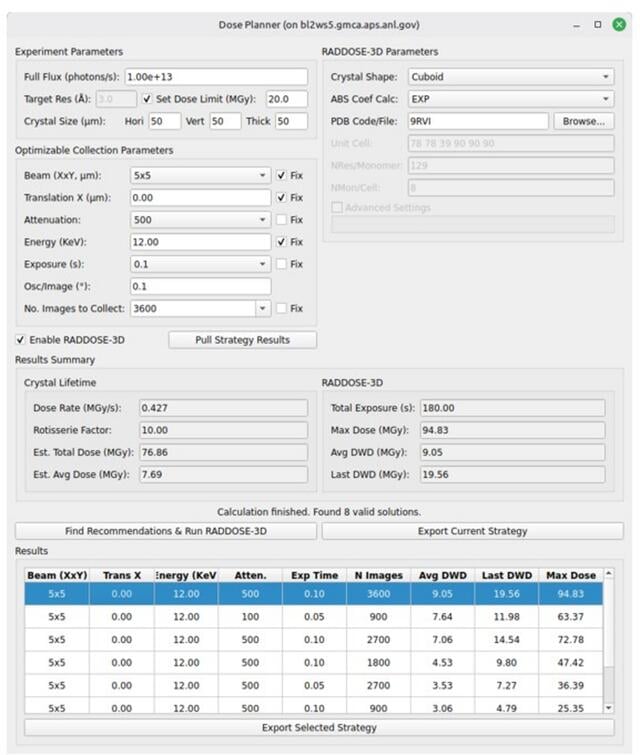
Task: Check Fix for Exposure
Action: (281, 264)
